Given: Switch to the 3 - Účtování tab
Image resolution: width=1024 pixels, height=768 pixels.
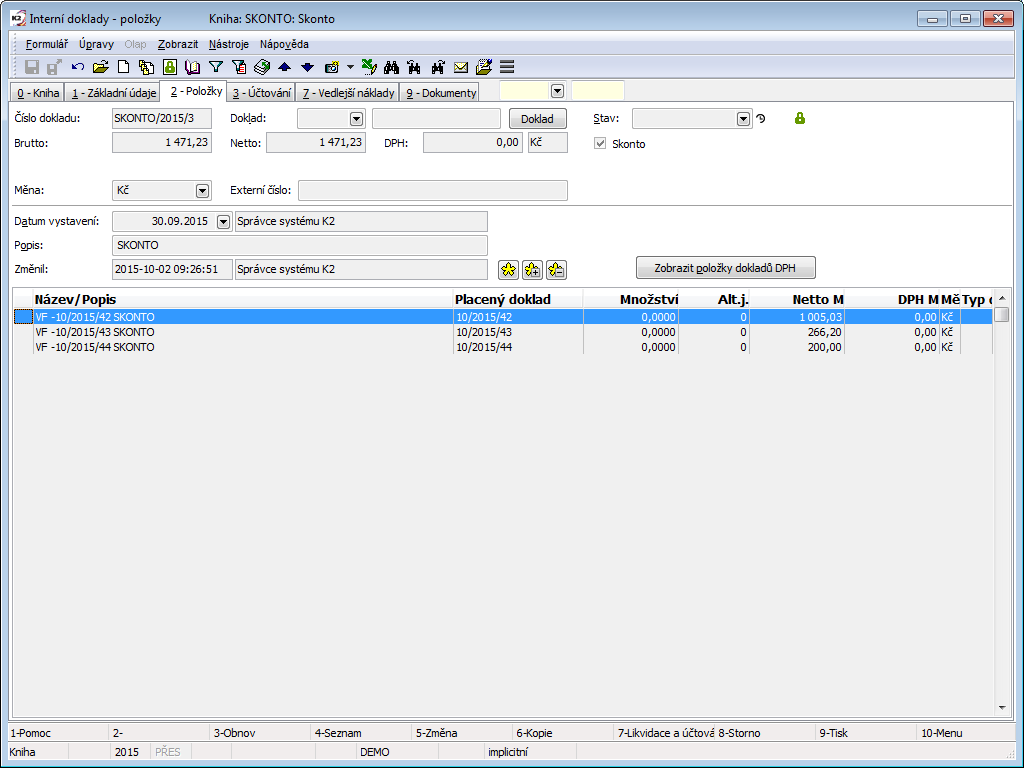Looking at the screenshot, I should click(x=262, y=93).
